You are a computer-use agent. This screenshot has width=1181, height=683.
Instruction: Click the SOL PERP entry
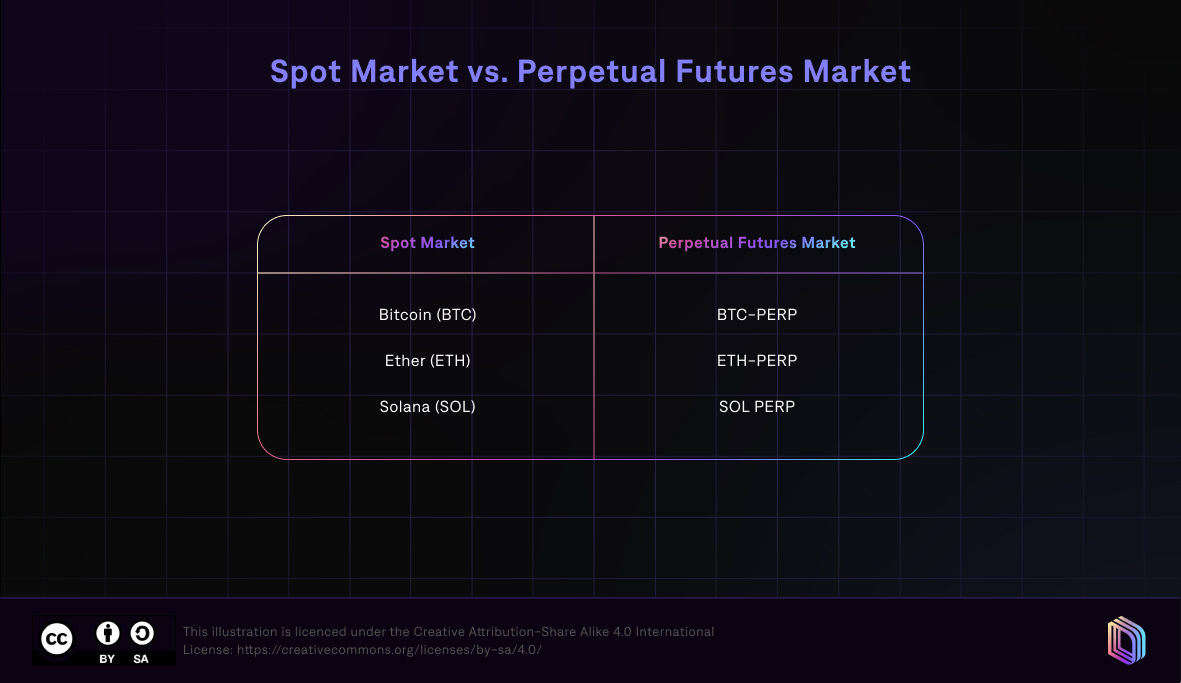pos(757,407)
